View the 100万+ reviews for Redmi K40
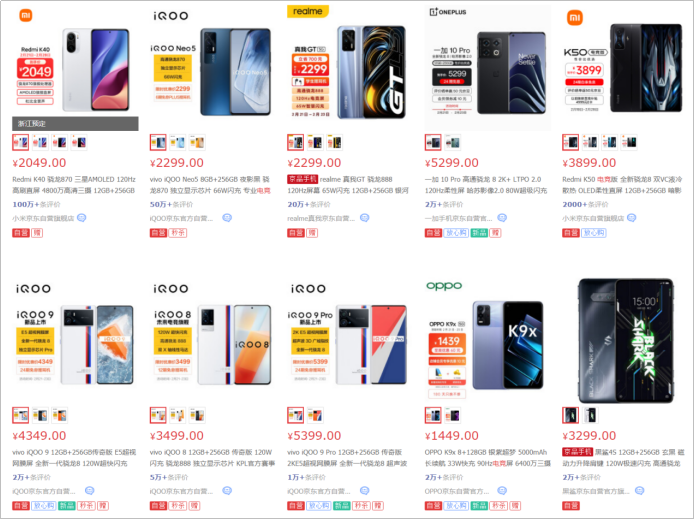Screen dimensions: 695x520 [36, 204]
